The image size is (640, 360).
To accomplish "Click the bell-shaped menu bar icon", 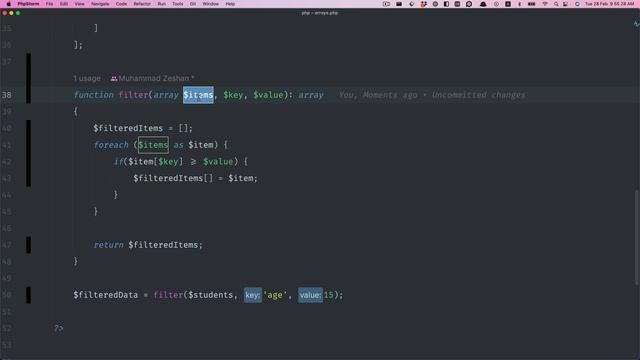I will coord(483,4).
